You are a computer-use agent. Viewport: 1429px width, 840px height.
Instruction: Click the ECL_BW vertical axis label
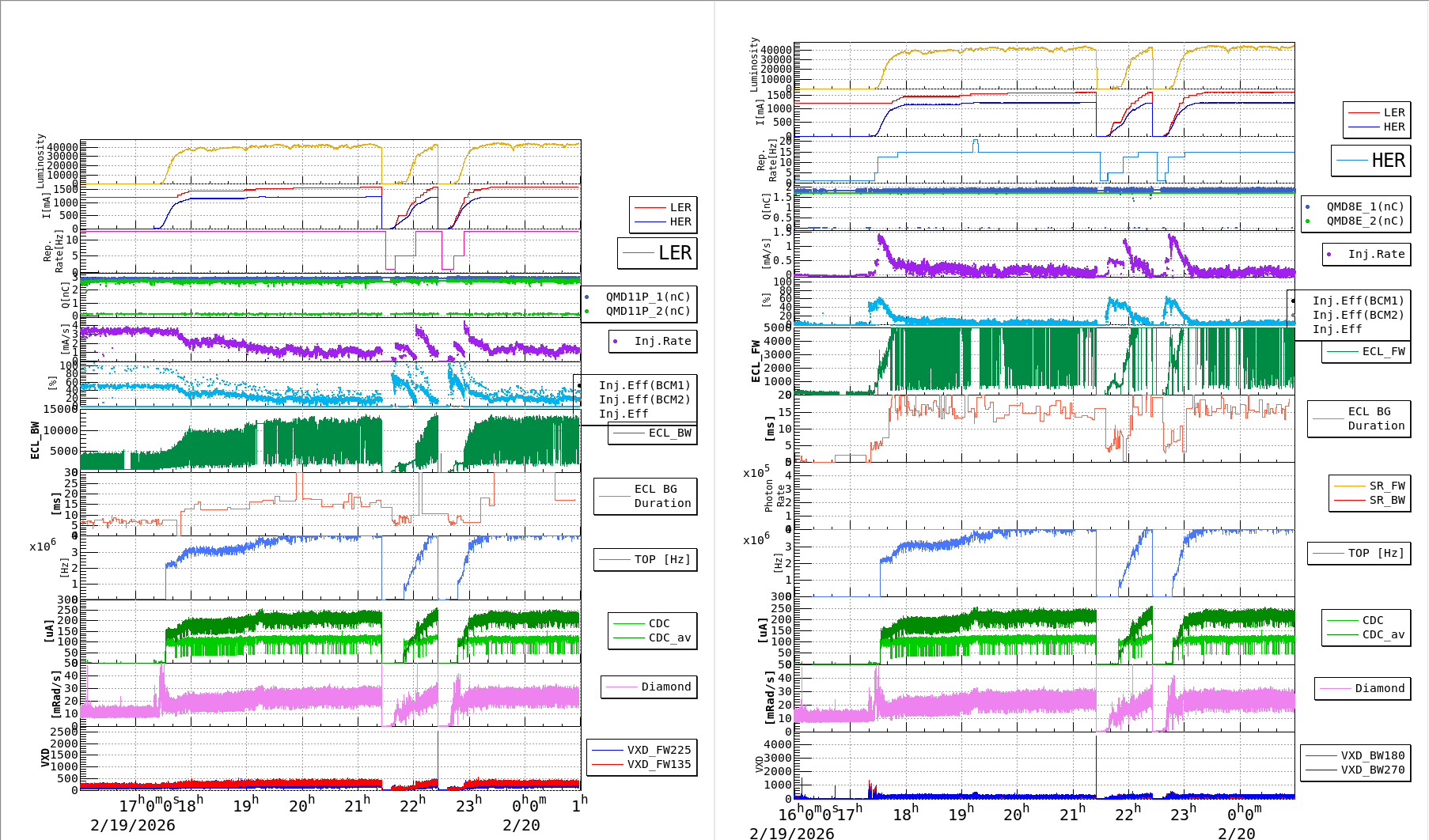tap(35, 440)
